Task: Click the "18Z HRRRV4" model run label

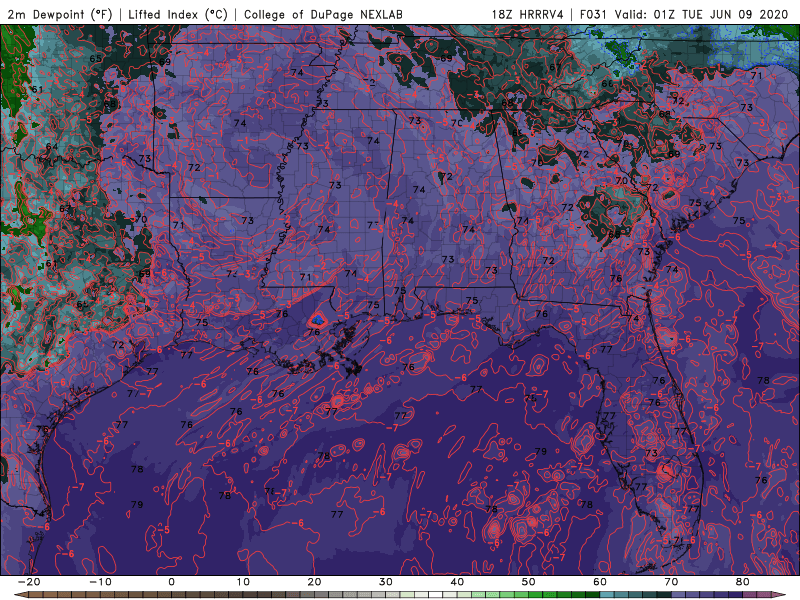Action: pos(527,15)
